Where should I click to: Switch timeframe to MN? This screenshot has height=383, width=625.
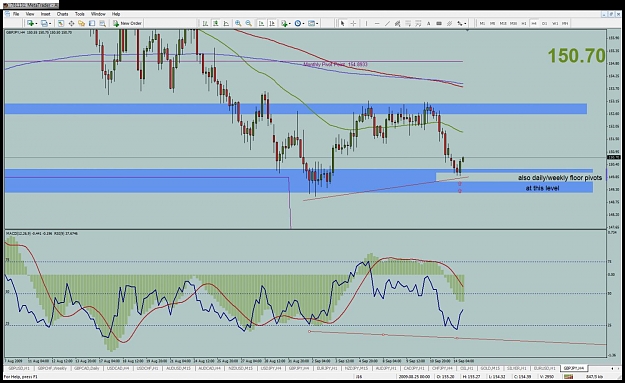[x=565, y=24]
